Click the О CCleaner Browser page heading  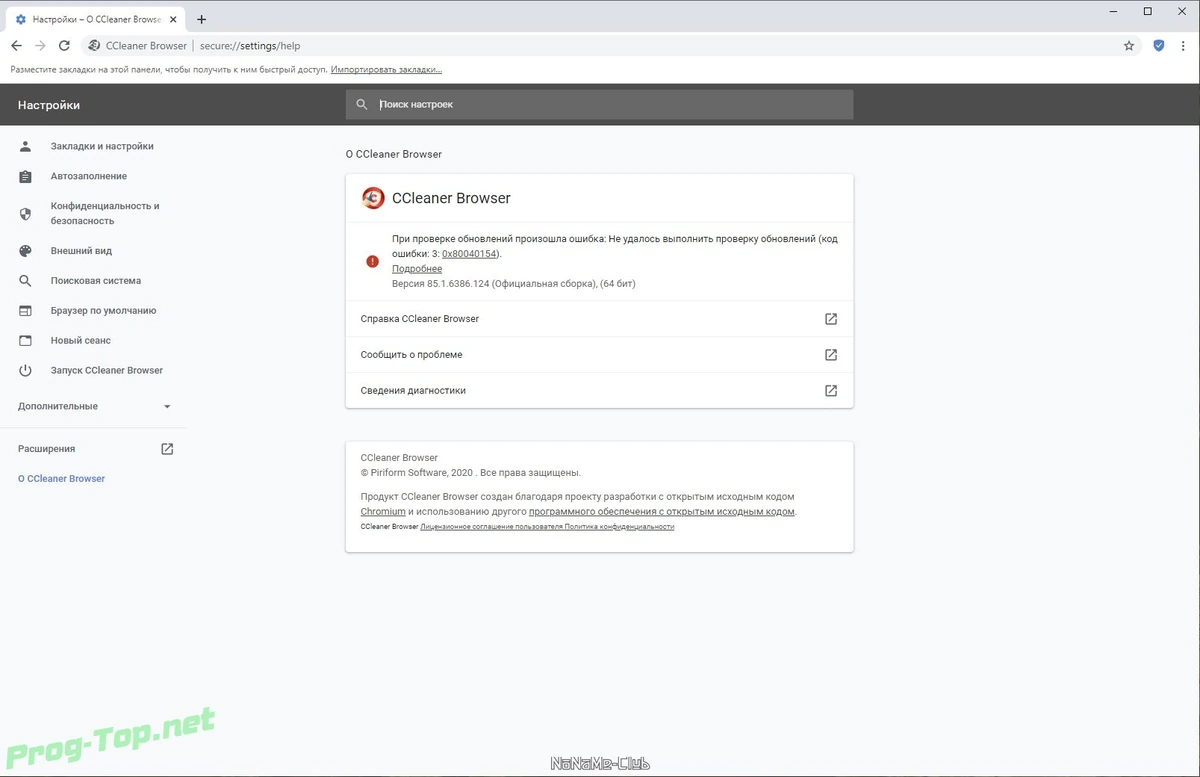click(394, 155)
